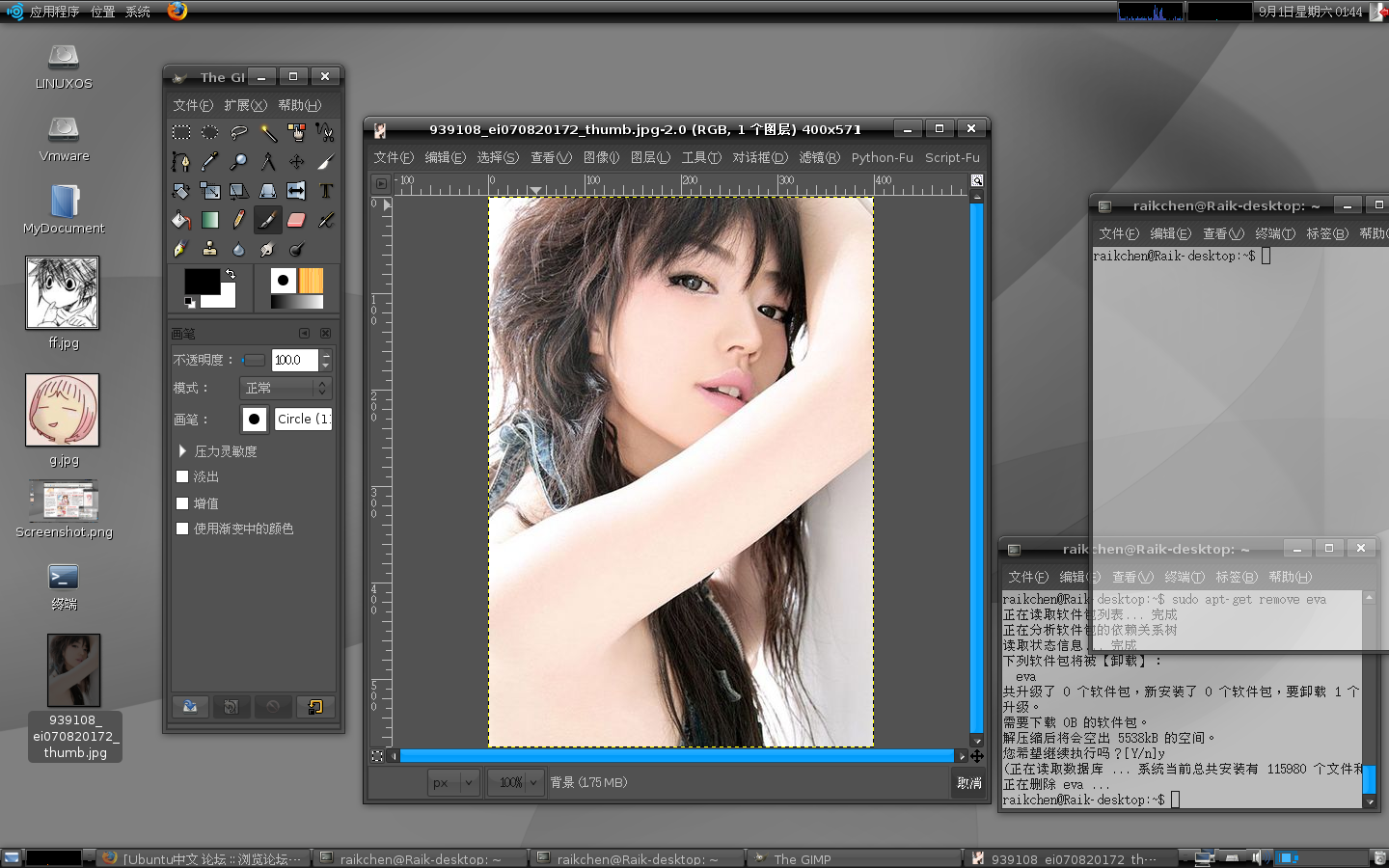Pick the Pencil tool
The image size is (1389, 868).
point(239,220)
